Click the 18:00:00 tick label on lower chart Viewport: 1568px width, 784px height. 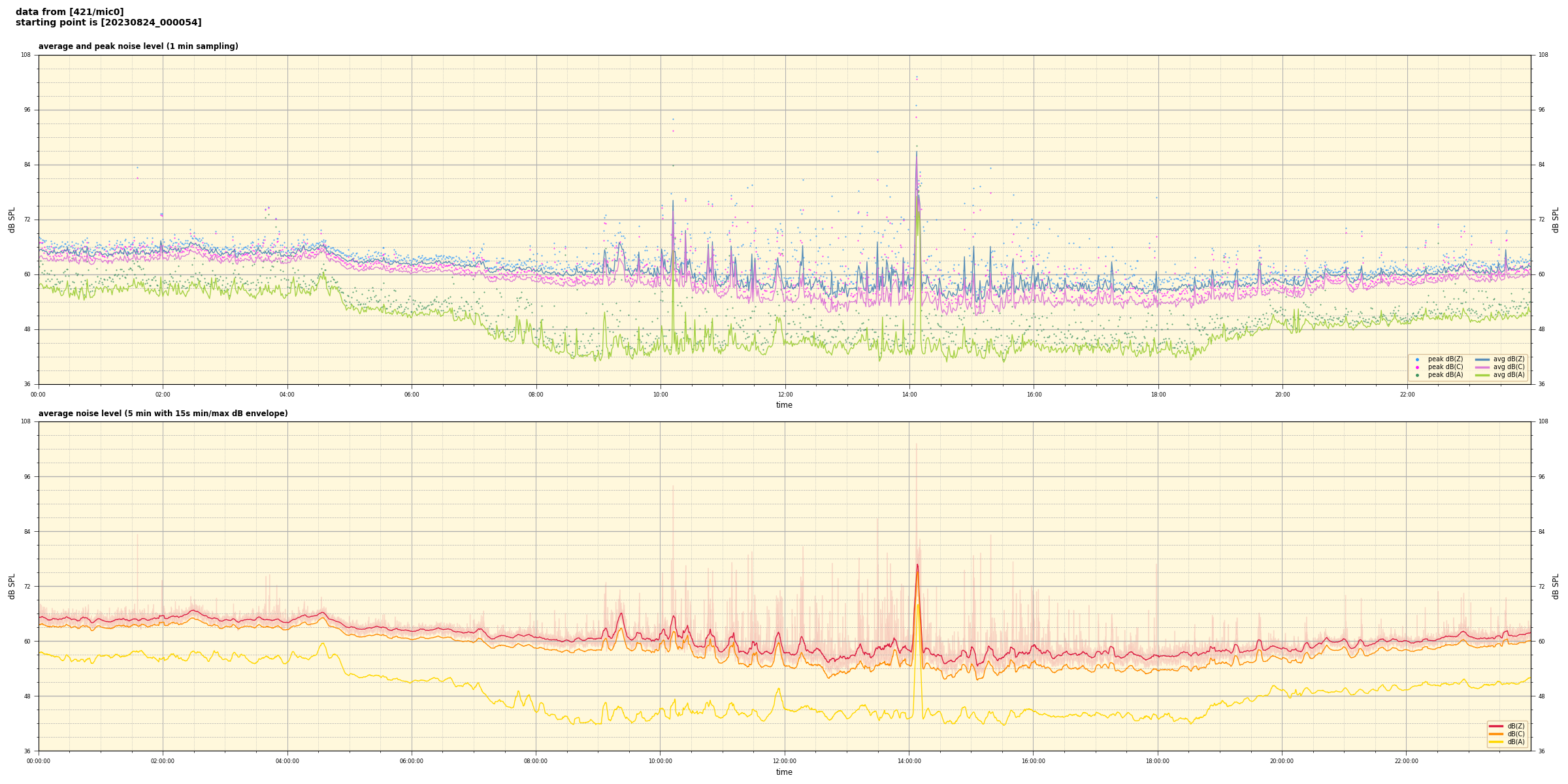tap(1158, 761)
